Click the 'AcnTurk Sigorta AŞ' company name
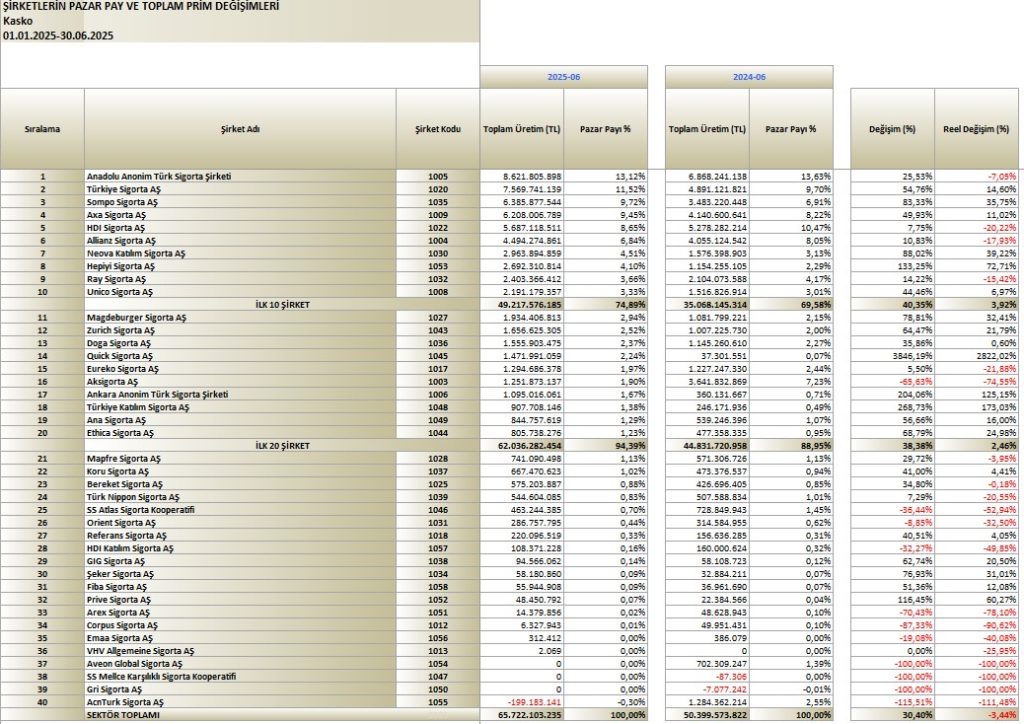 tap(125, 702)
